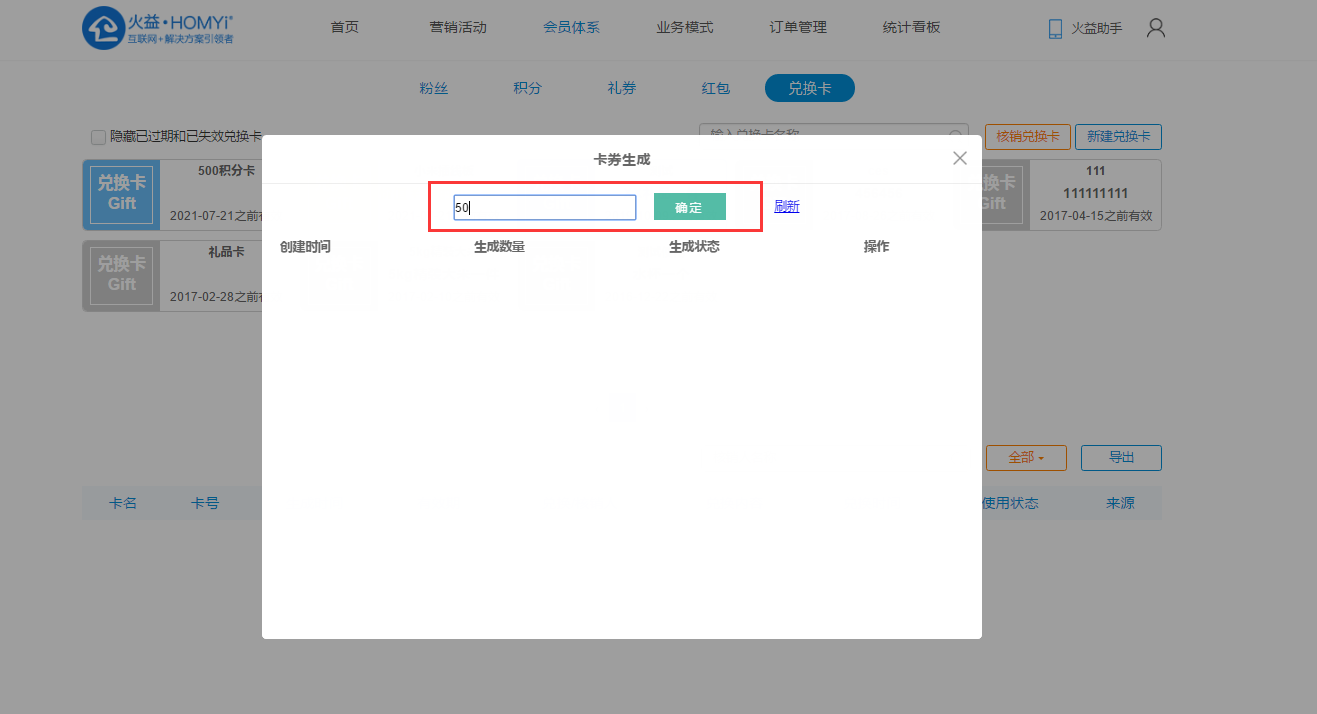This screenshot has width=1317, height=714.
Task: Toggle 隐藏已过期和已失效兑换卡 checkbox
Action: (x=98, y=137)
